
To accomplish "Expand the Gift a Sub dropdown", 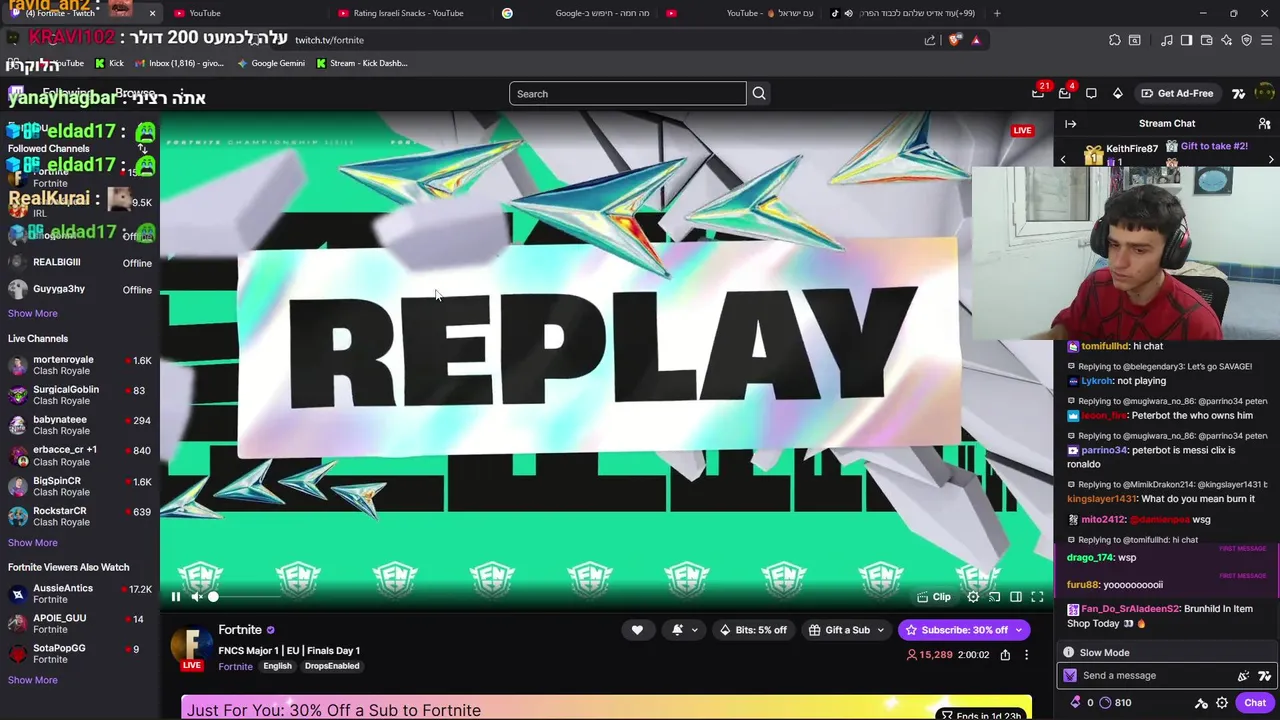I will 846,630.
